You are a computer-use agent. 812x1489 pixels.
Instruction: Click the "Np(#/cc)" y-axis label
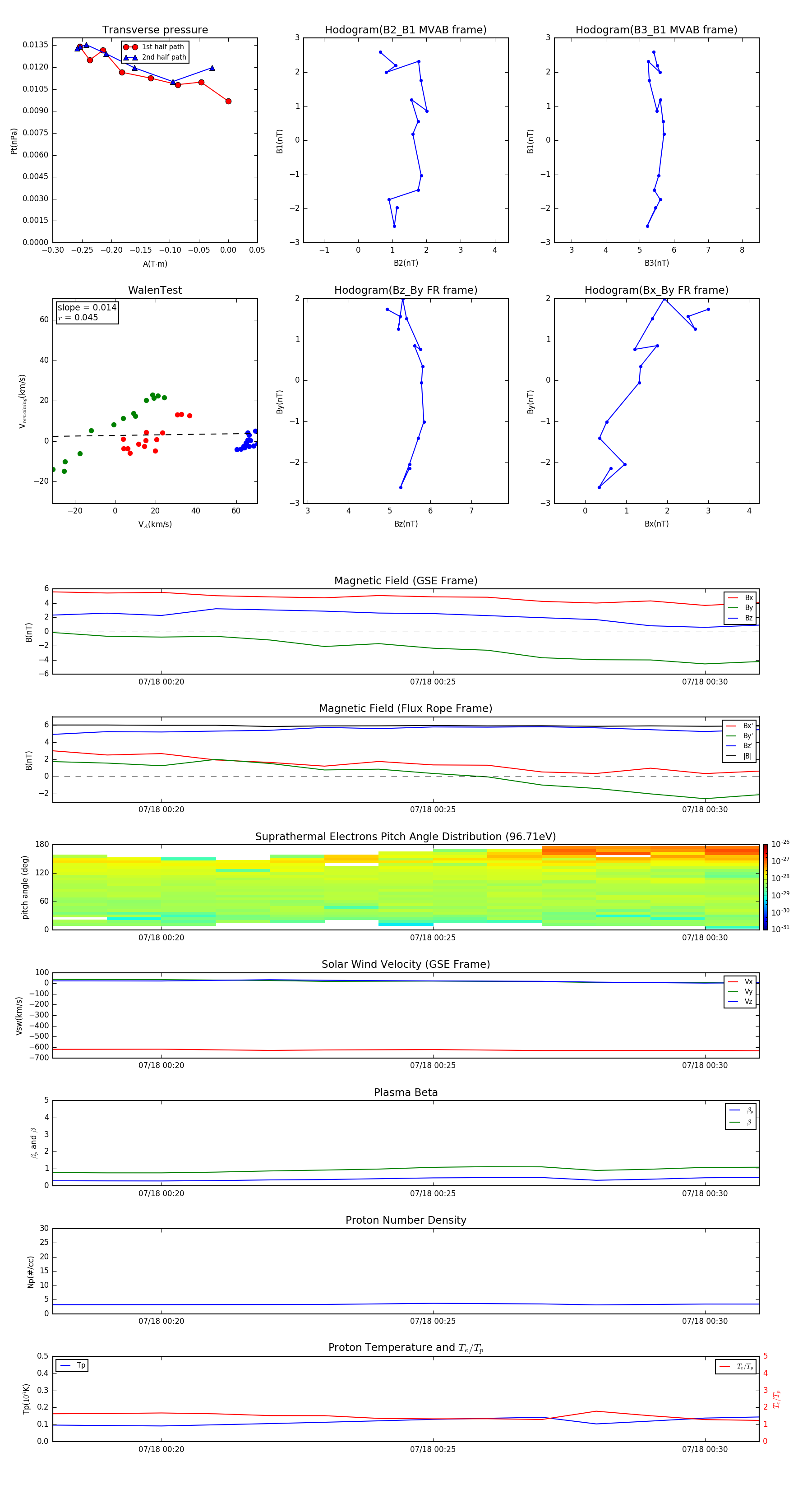[x=31, y=1272]
